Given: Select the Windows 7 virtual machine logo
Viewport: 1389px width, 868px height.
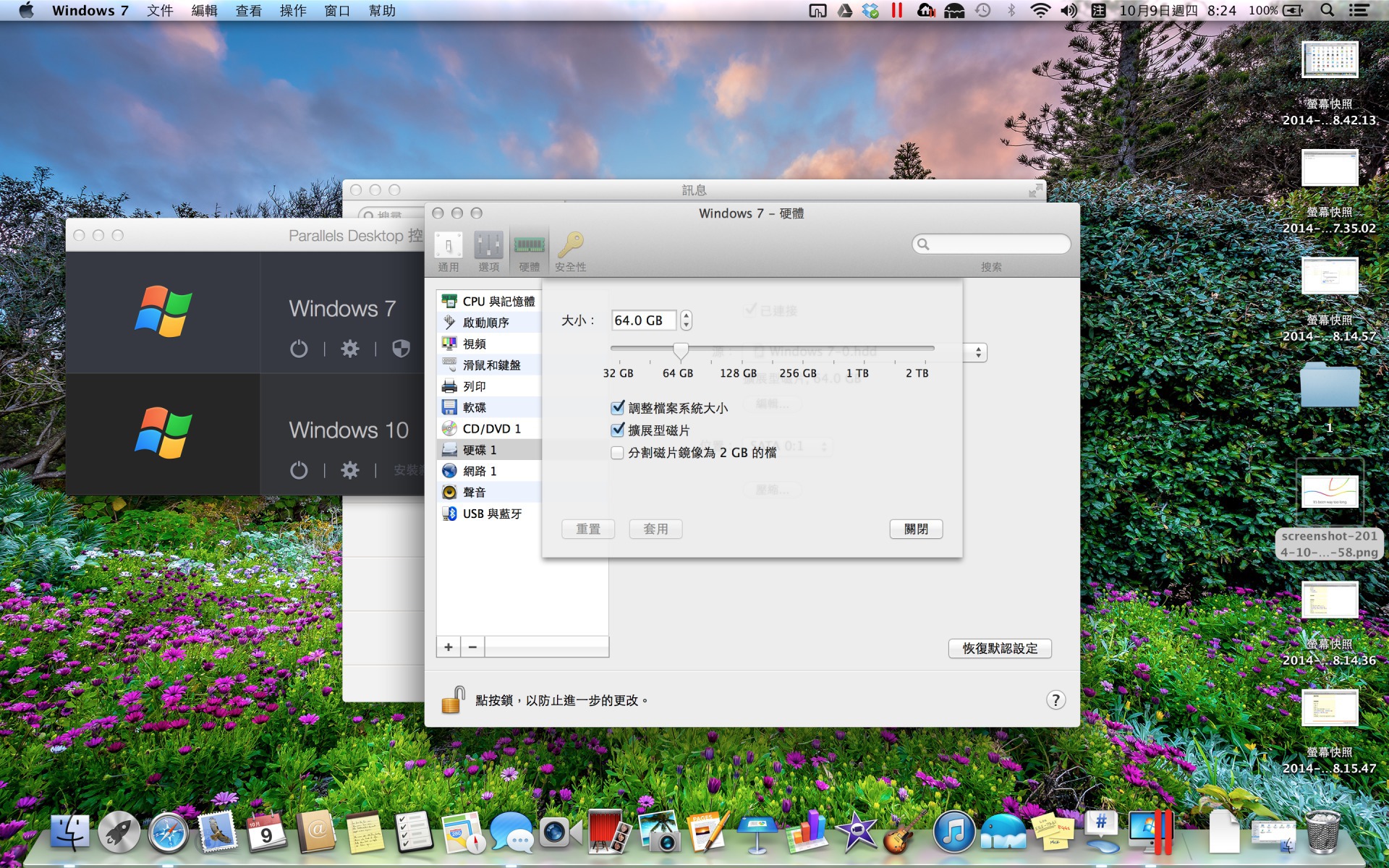Looking at the screenshot, I should (x=163, y=312).
